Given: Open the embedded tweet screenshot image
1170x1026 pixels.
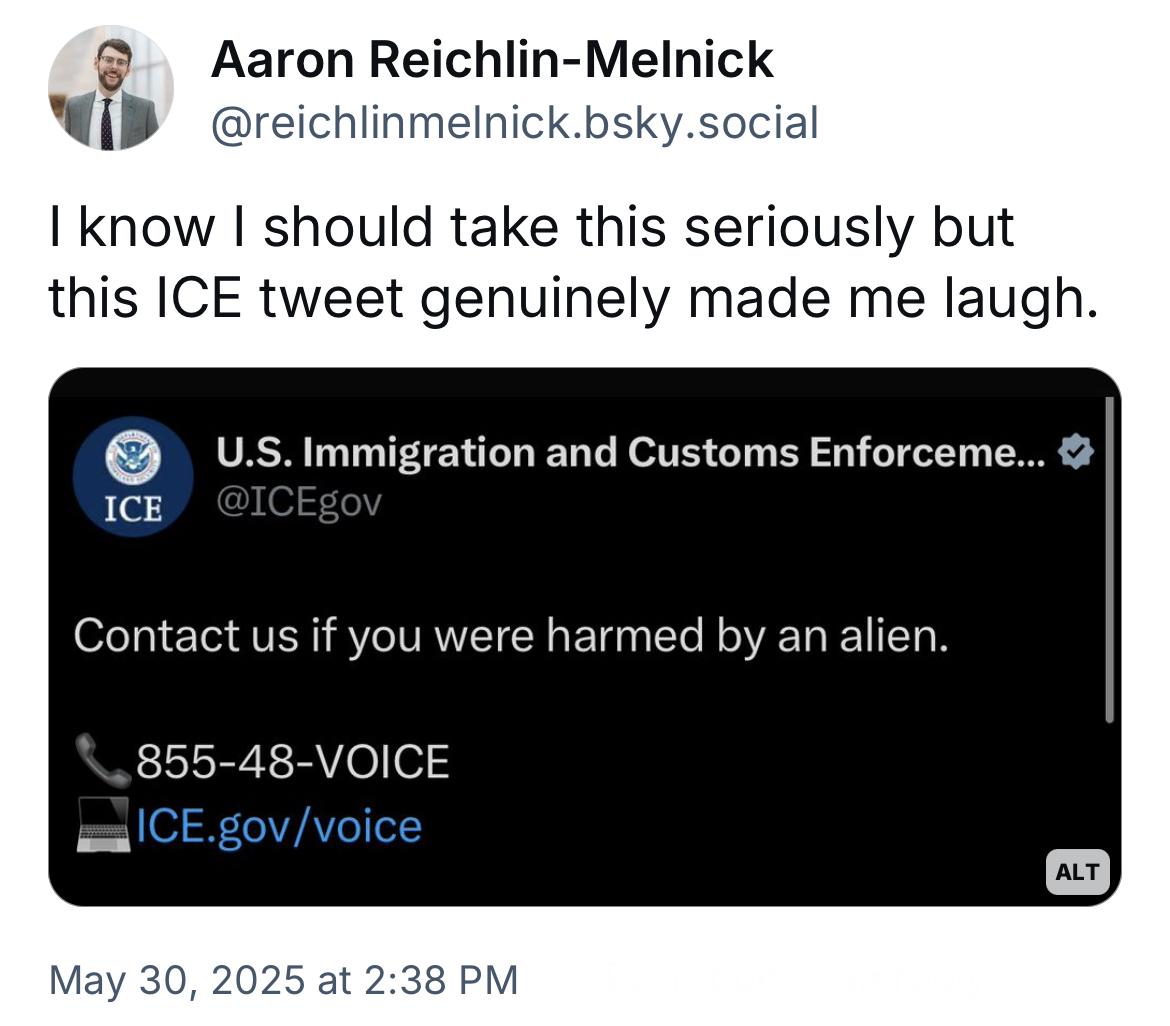Looking at the screenshot, I should tap(585, 636).
